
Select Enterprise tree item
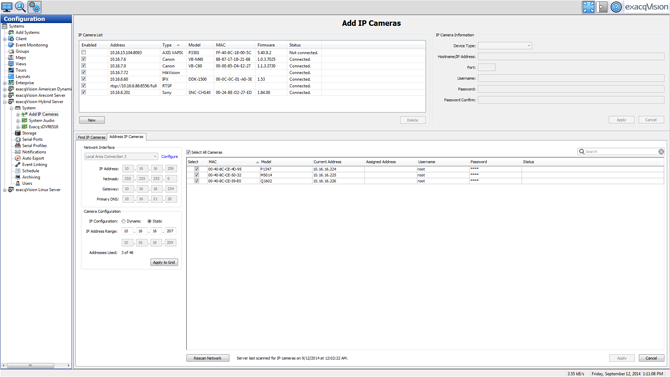tap(25, 83)
